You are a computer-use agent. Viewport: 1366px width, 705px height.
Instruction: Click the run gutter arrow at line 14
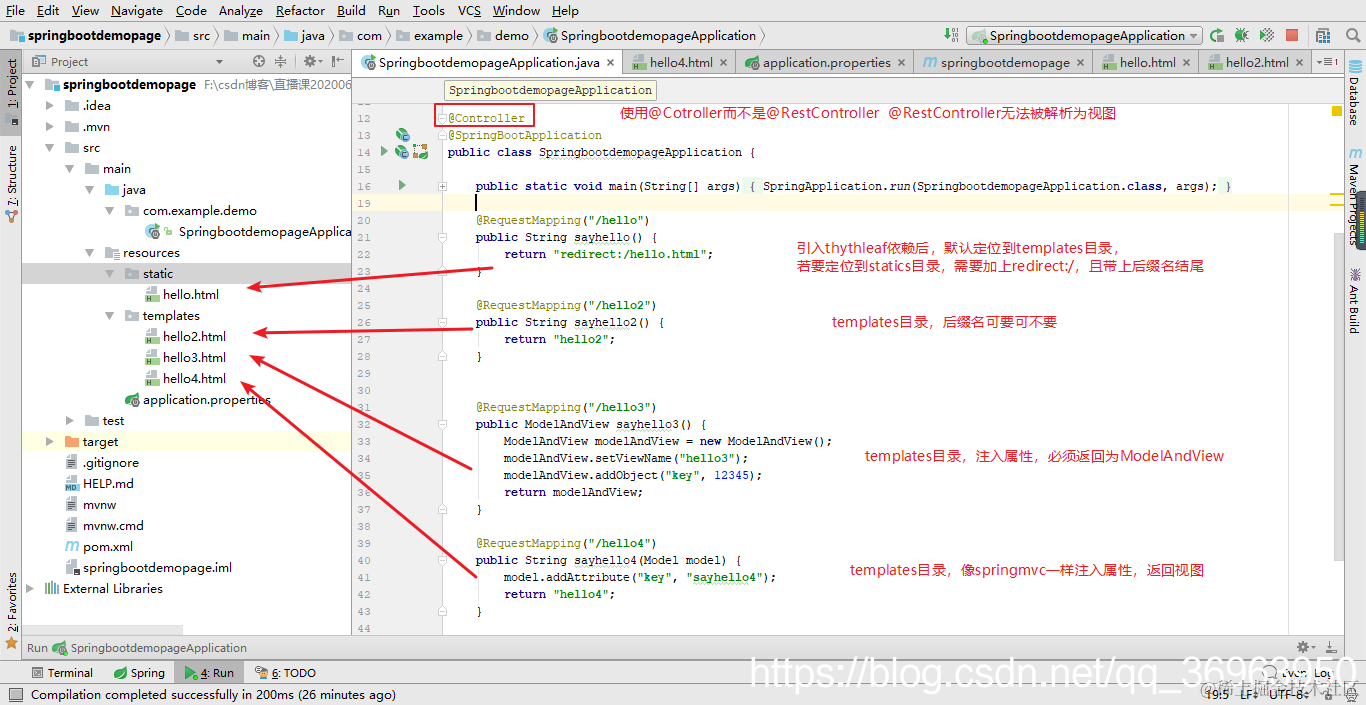coord(384,152)
